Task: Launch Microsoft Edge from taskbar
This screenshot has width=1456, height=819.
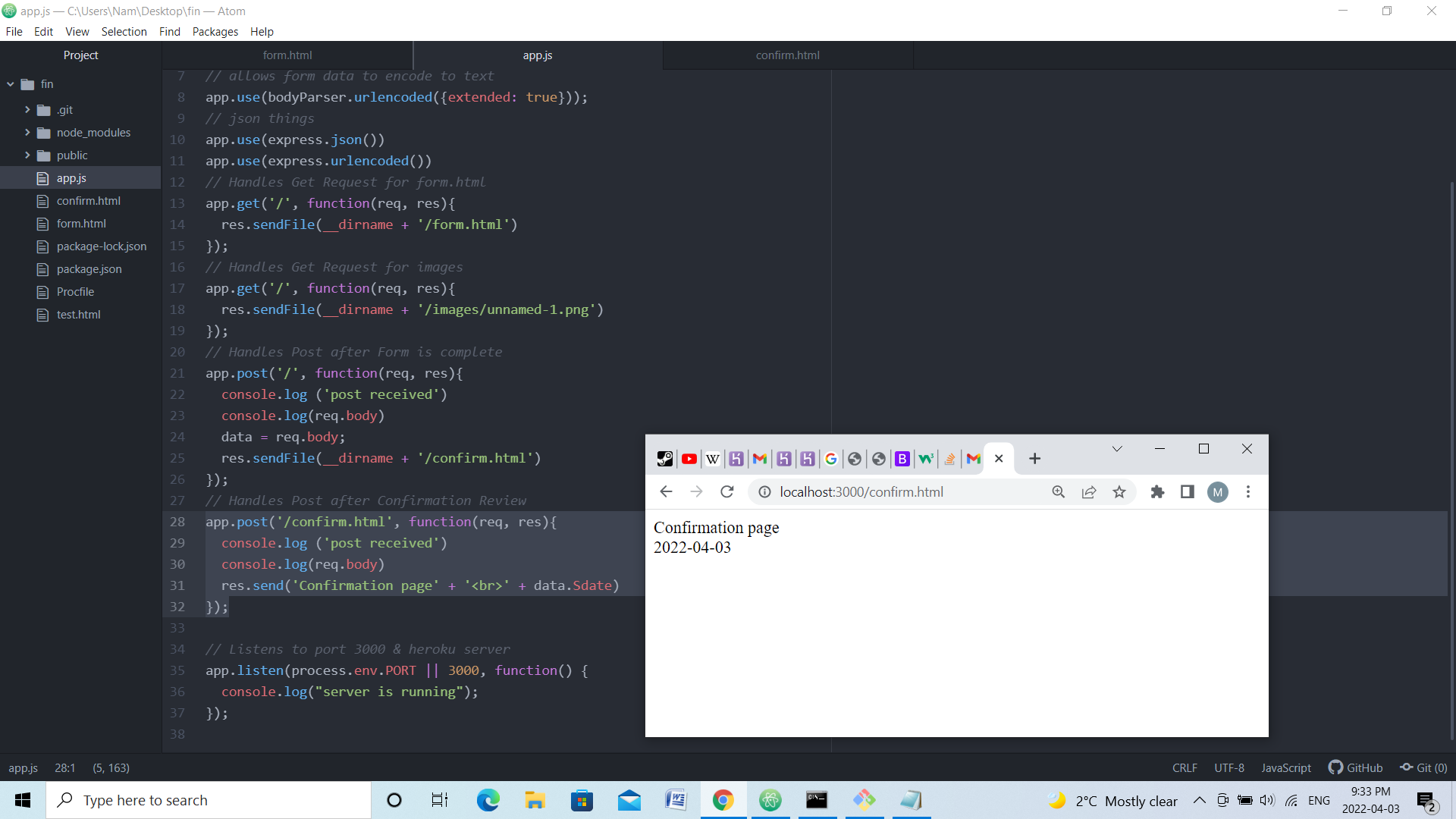Action: [x=488, y=800]
